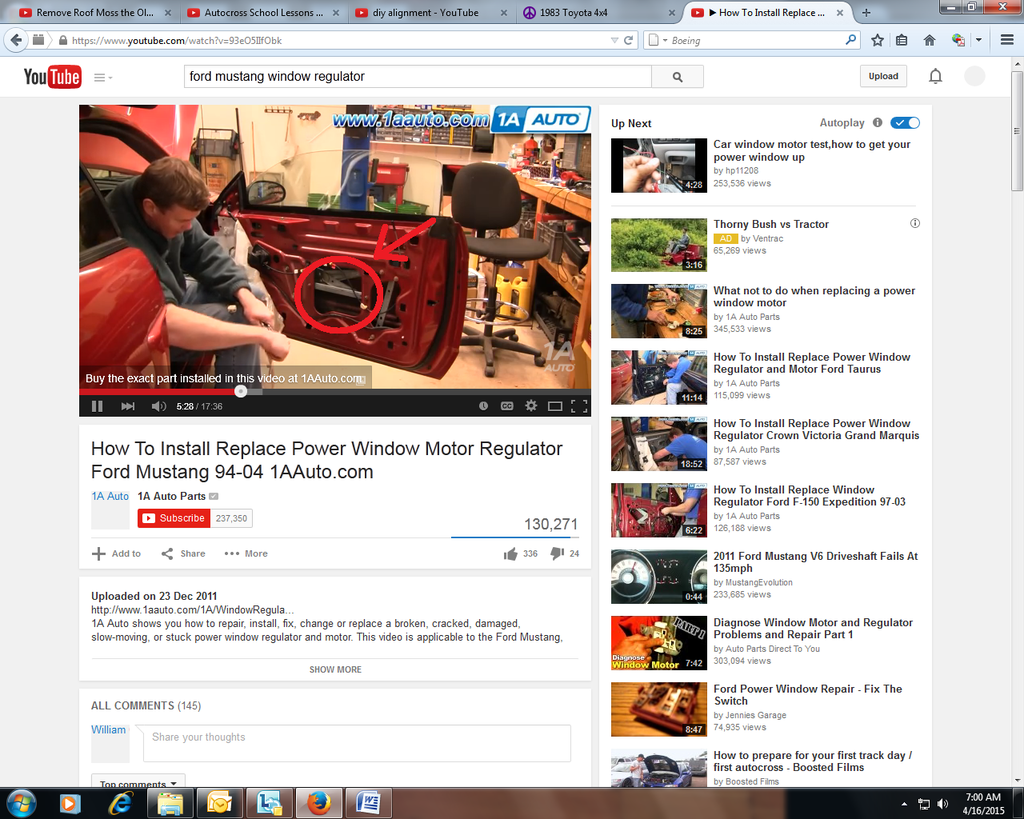
Task: Open video player settings gear
Action: (x=531, y=406)
